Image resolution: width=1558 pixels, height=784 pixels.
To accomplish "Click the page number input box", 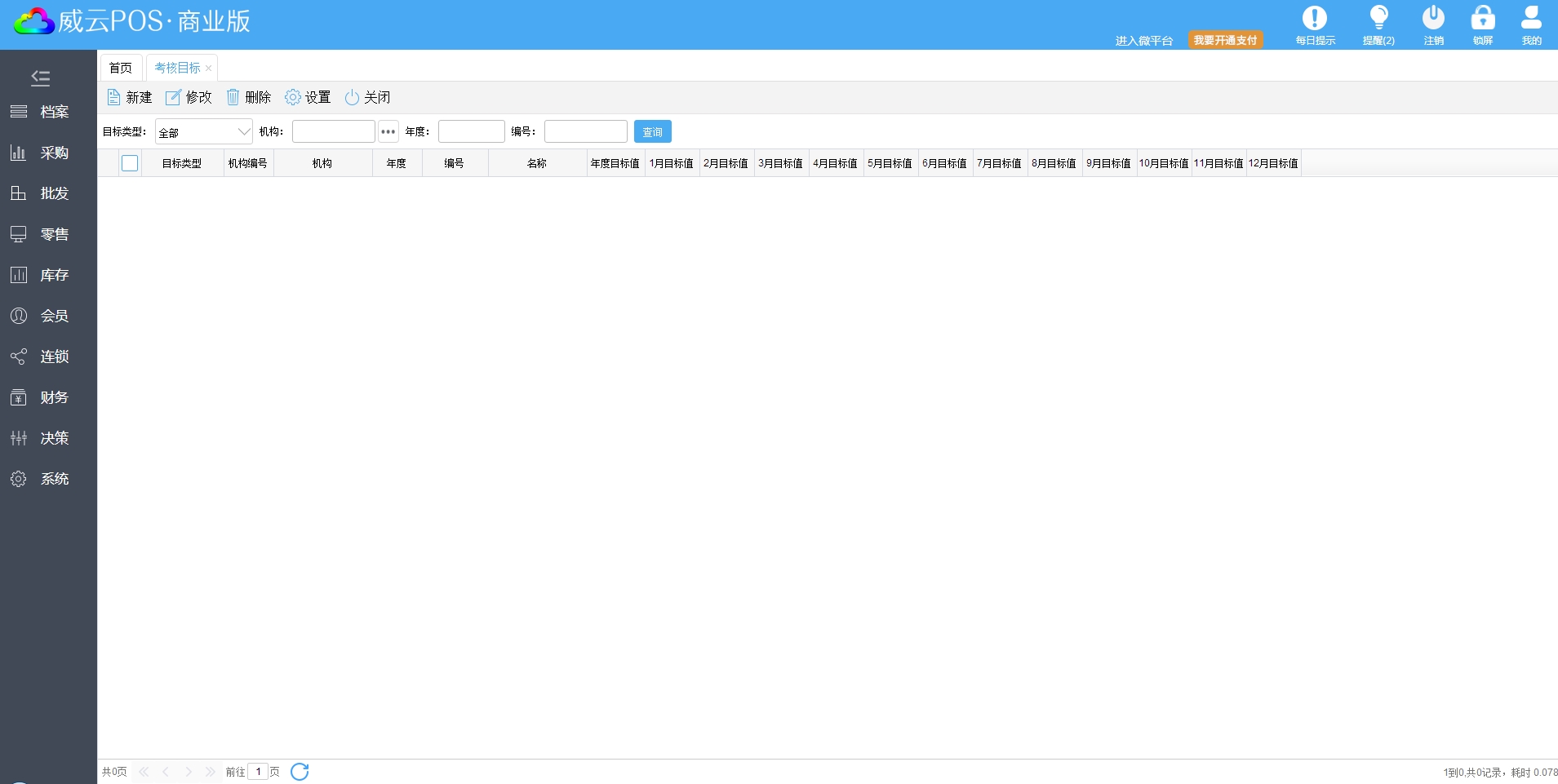I will [258, 772].
